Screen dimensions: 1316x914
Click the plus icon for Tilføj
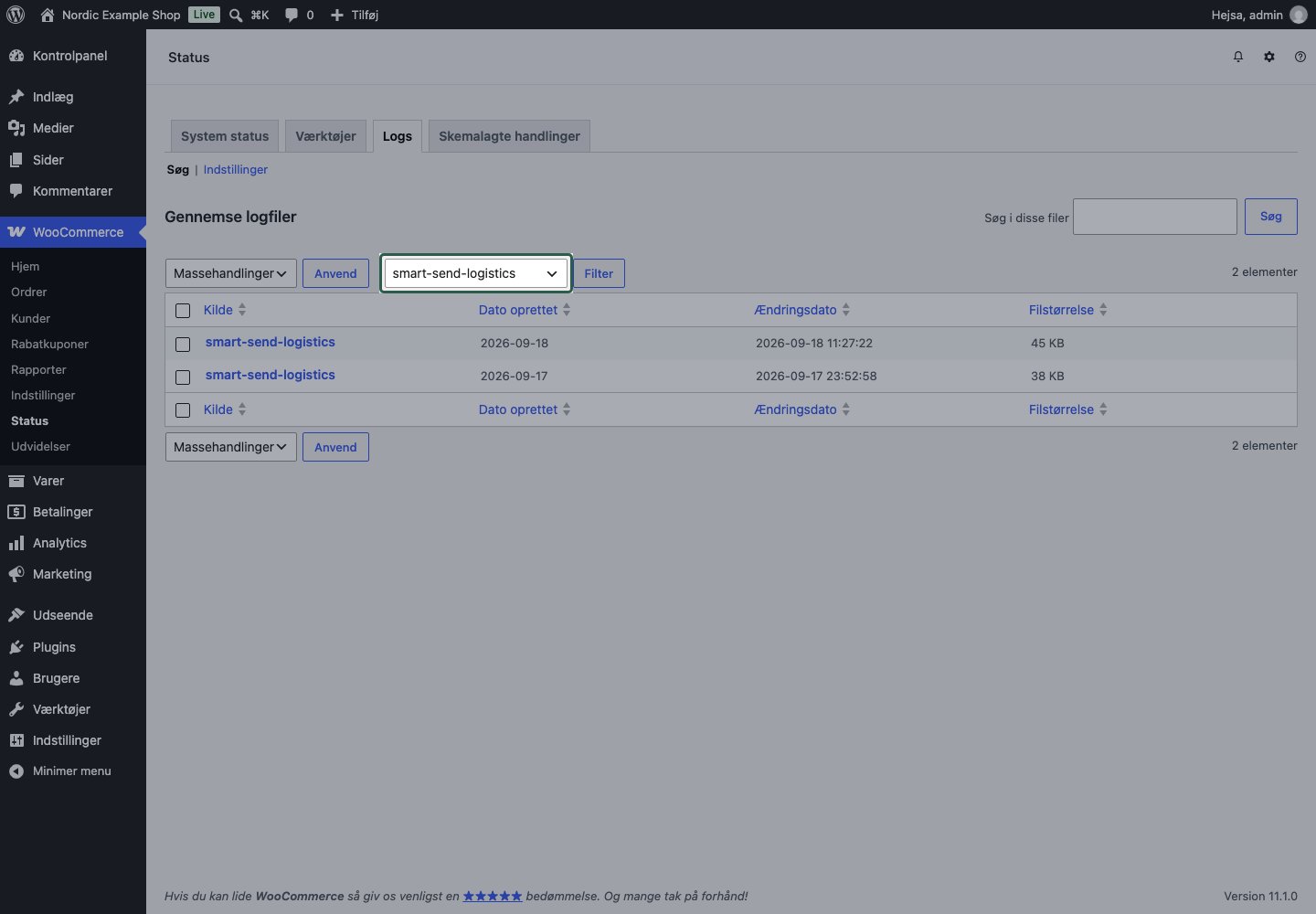(337, 15)
